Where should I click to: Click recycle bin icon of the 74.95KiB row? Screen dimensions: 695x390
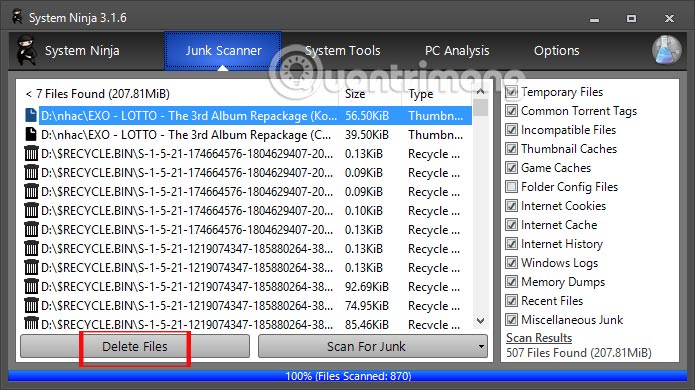pos(31,306)
